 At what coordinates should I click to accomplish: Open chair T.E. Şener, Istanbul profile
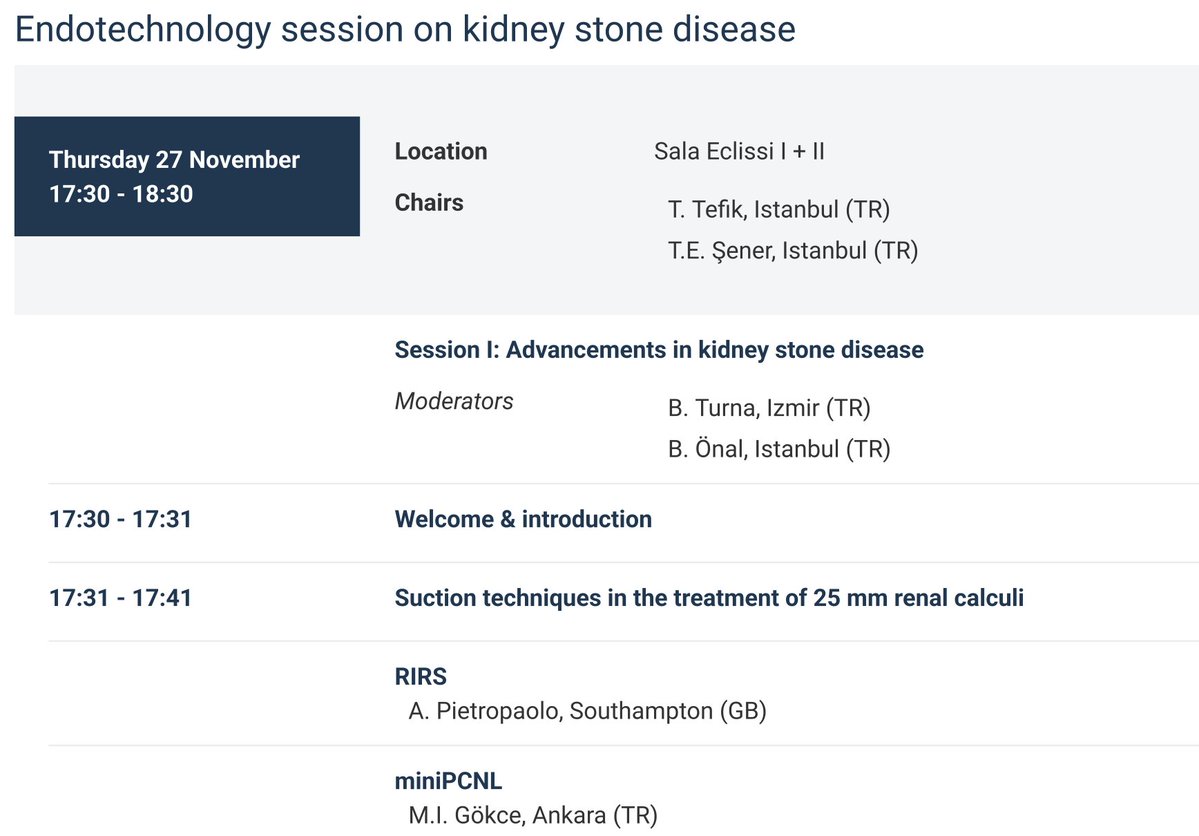[792, 251]
